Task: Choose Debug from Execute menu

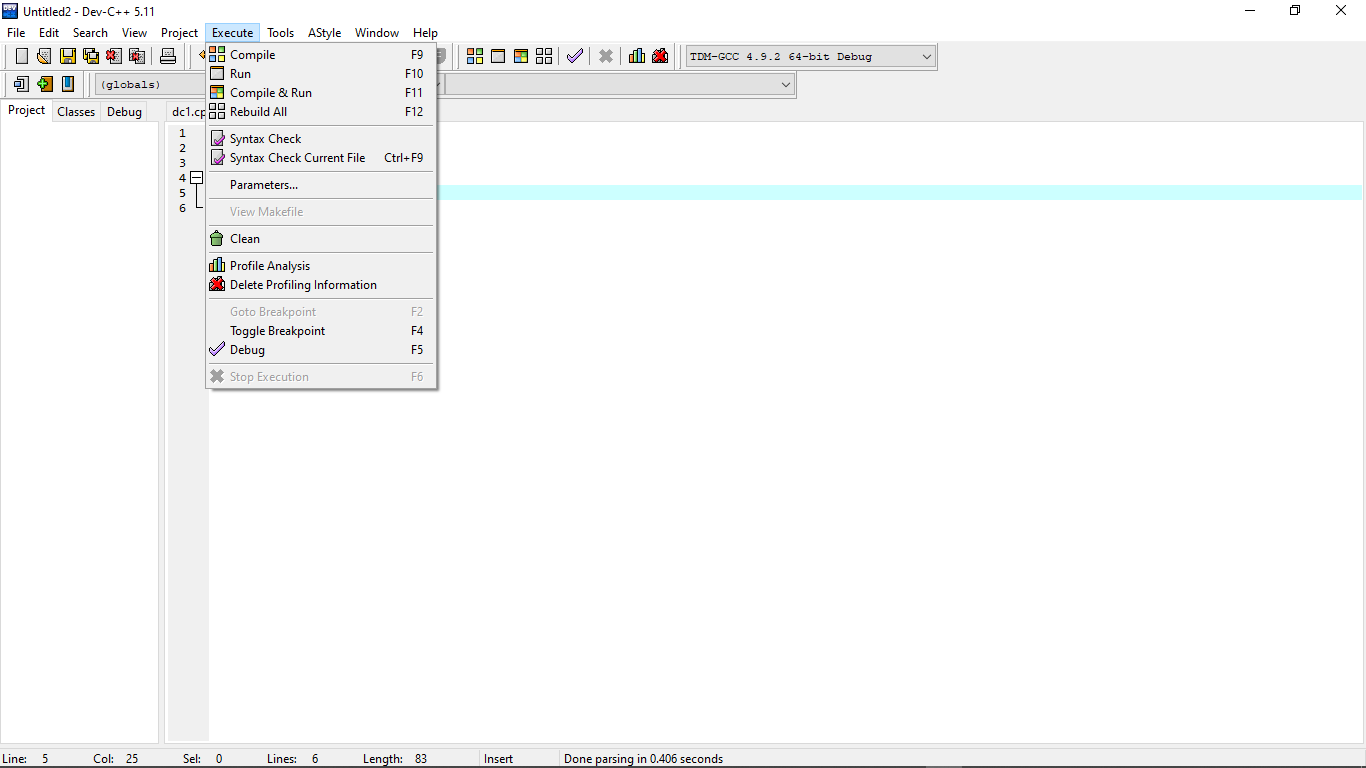Action: click(320, 350)
